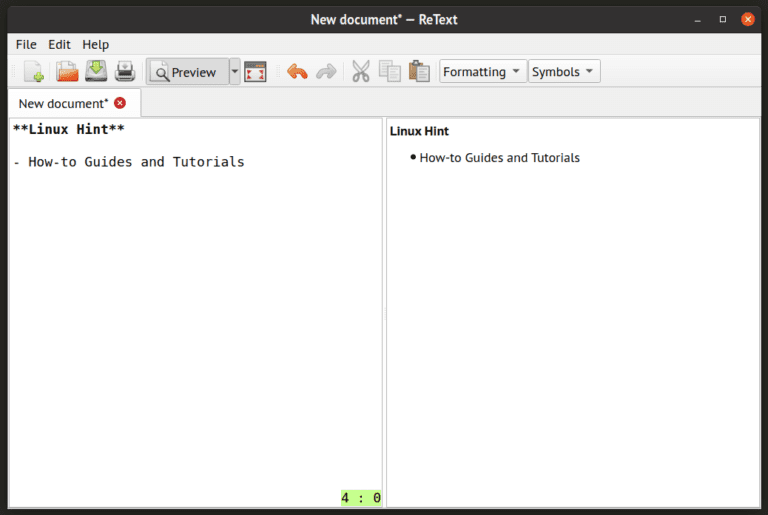Open the Help menu
The height and width of the screenshot is (515, 768).
tap(96, 44)
